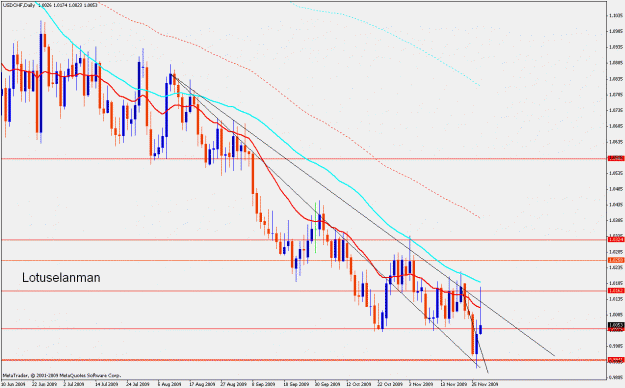Click the 18 Sep 2009 date label

pyautogui.click(x=296, y=384)
